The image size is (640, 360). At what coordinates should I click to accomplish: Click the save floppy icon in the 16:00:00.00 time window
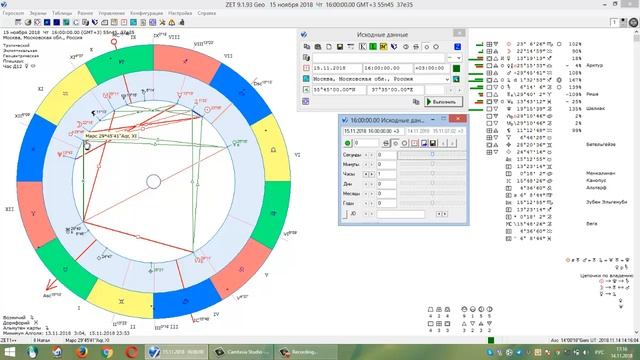[433, 143]
